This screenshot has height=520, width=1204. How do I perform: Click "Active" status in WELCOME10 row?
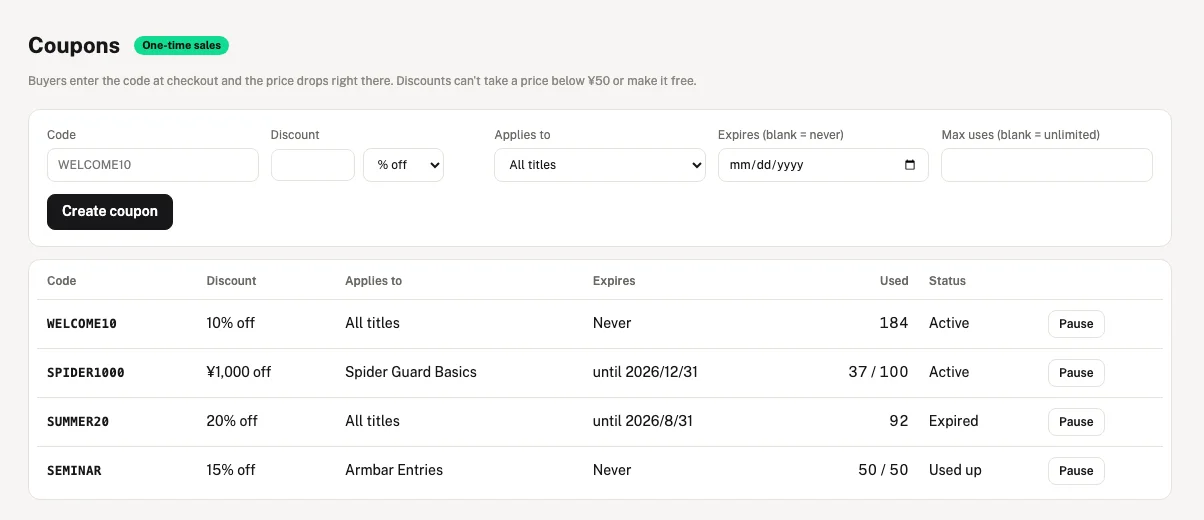point(949,323)
